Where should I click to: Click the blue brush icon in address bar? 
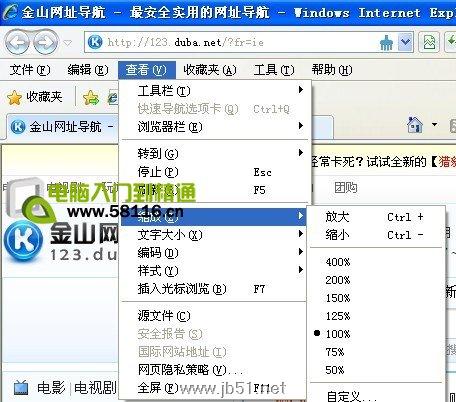386,43
